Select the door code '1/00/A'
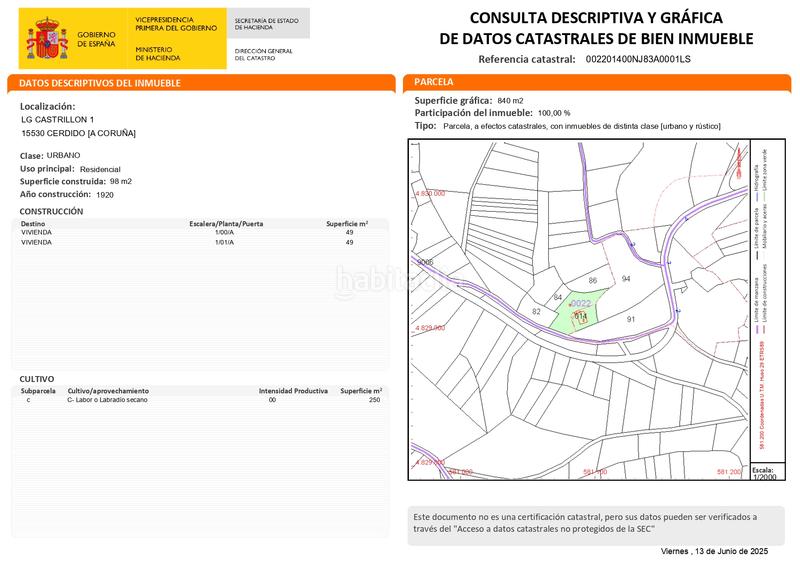The height and width of the screenshot is (565, 800). [224, 232]
